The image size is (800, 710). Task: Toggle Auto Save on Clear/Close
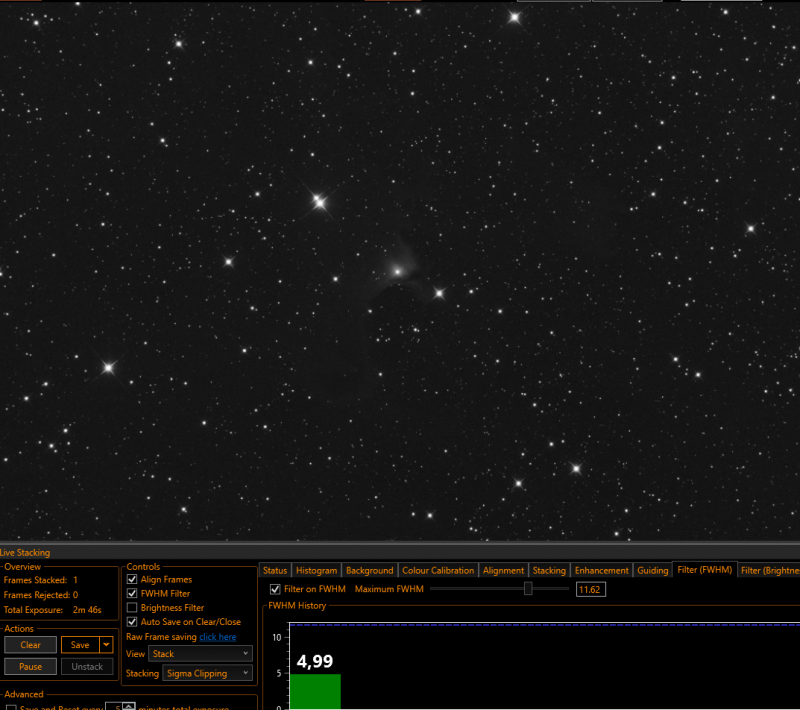[x=132, y=622]
